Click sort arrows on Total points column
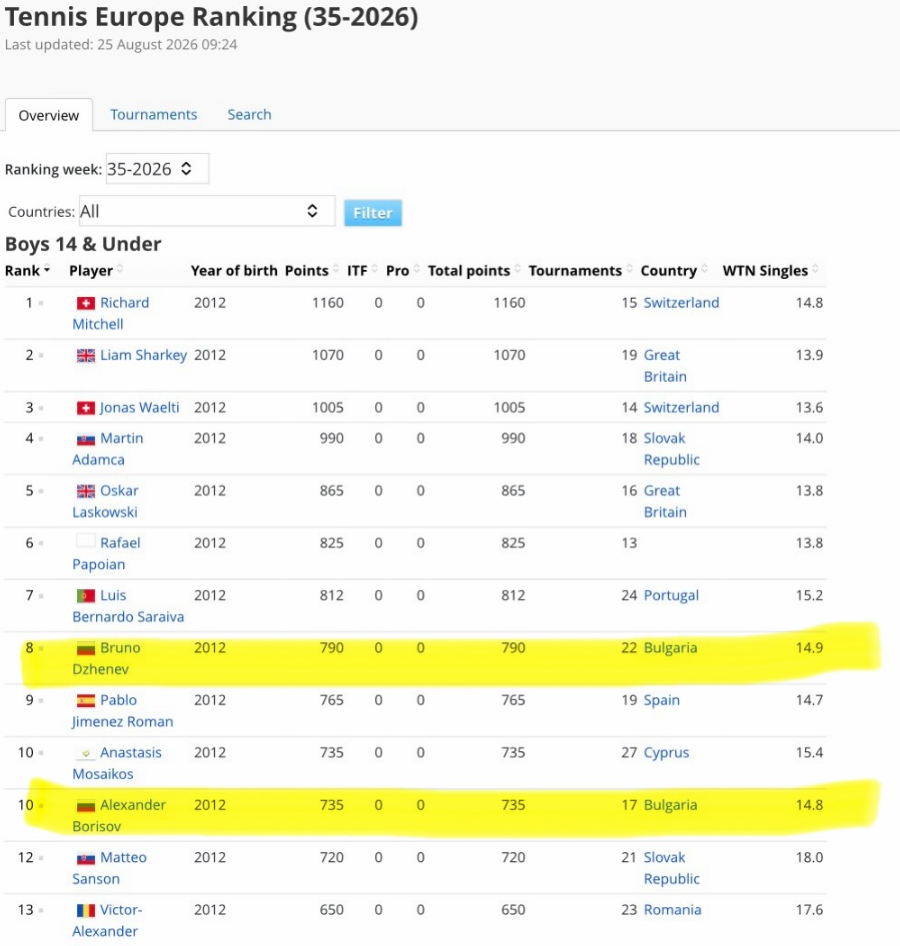Image resolution: width=900 pixels, height=946 pixels. click(518, 270)
